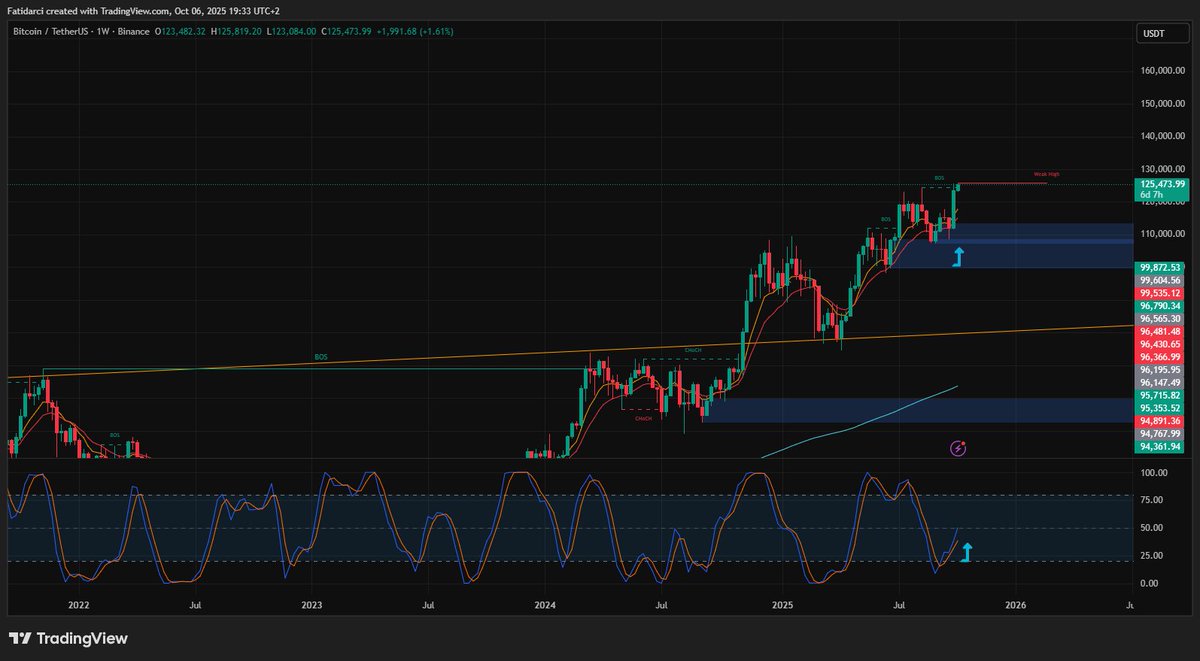Select the green 95,353.52 price label
The image size is (1200, 661).
[1161, 409]
